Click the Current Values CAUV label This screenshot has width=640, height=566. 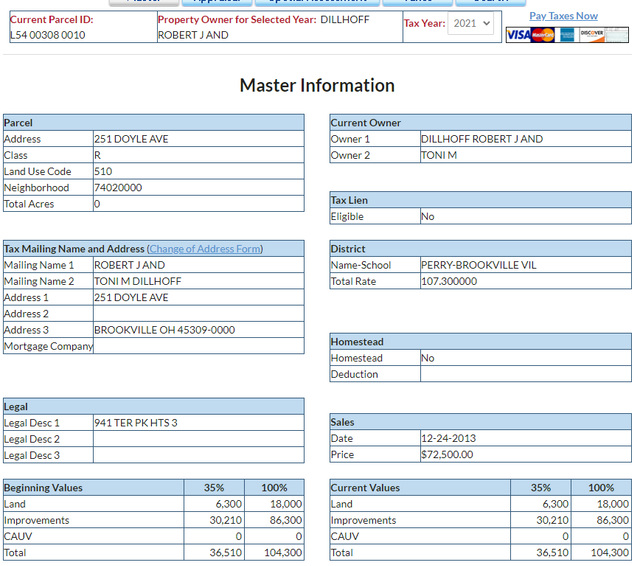click(x=344, y=536)
